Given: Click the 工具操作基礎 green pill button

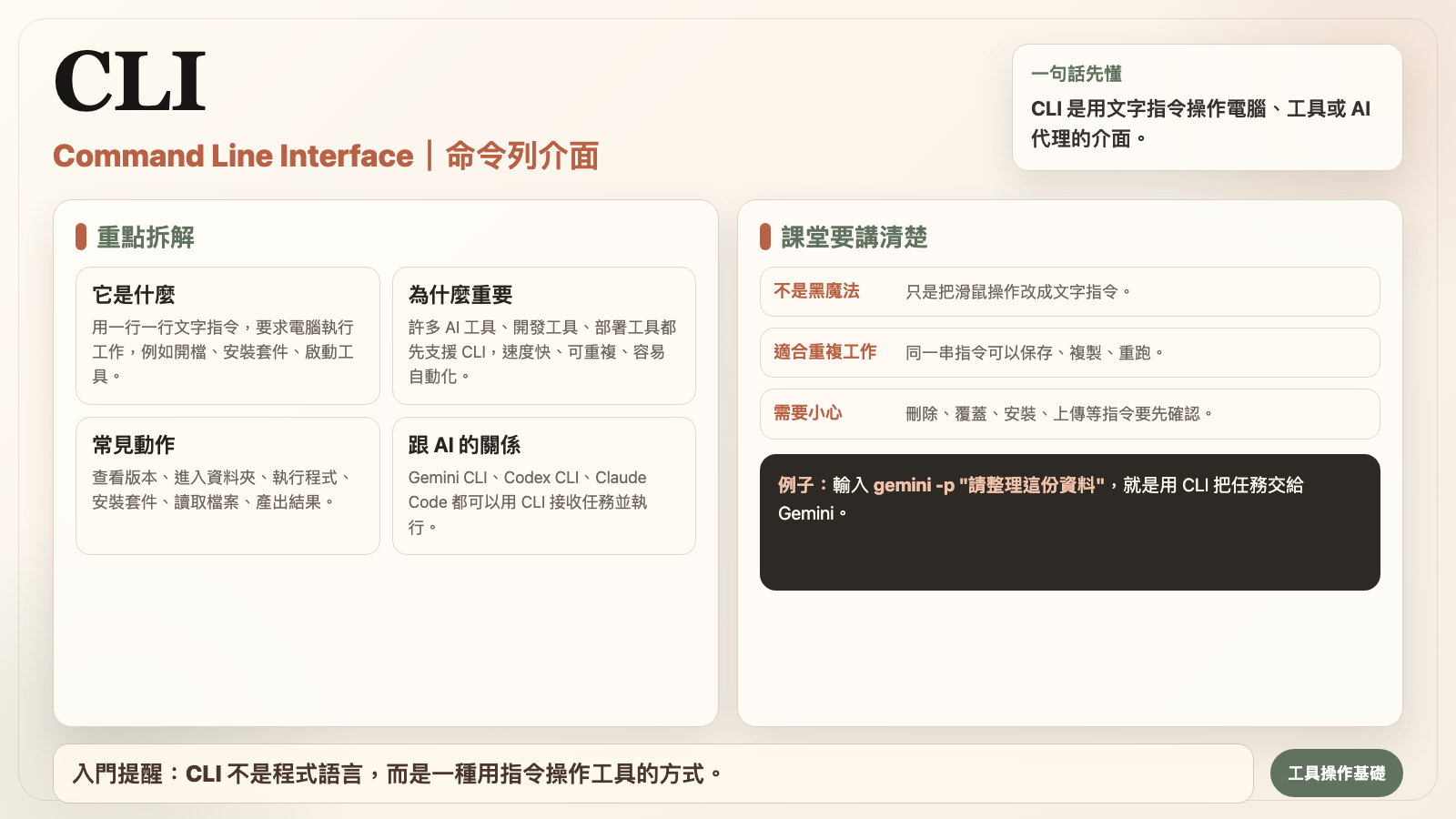Looking at the screenshot, I should tap(1336, 773).
